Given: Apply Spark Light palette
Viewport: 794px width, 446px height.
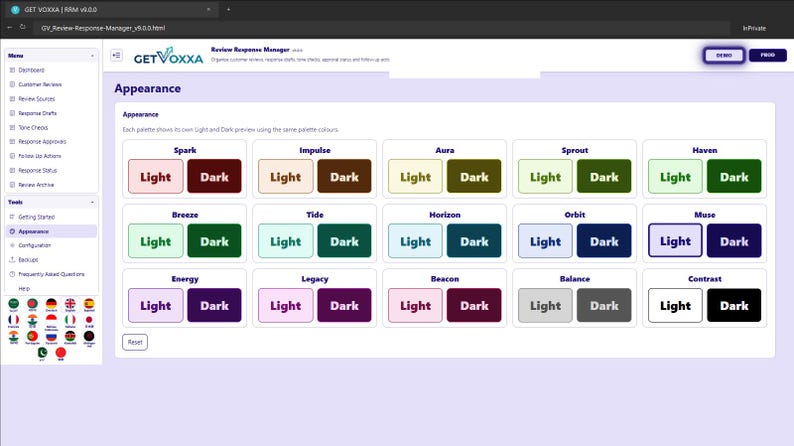Looking at the screenshot, I should [x=155, y=176].
